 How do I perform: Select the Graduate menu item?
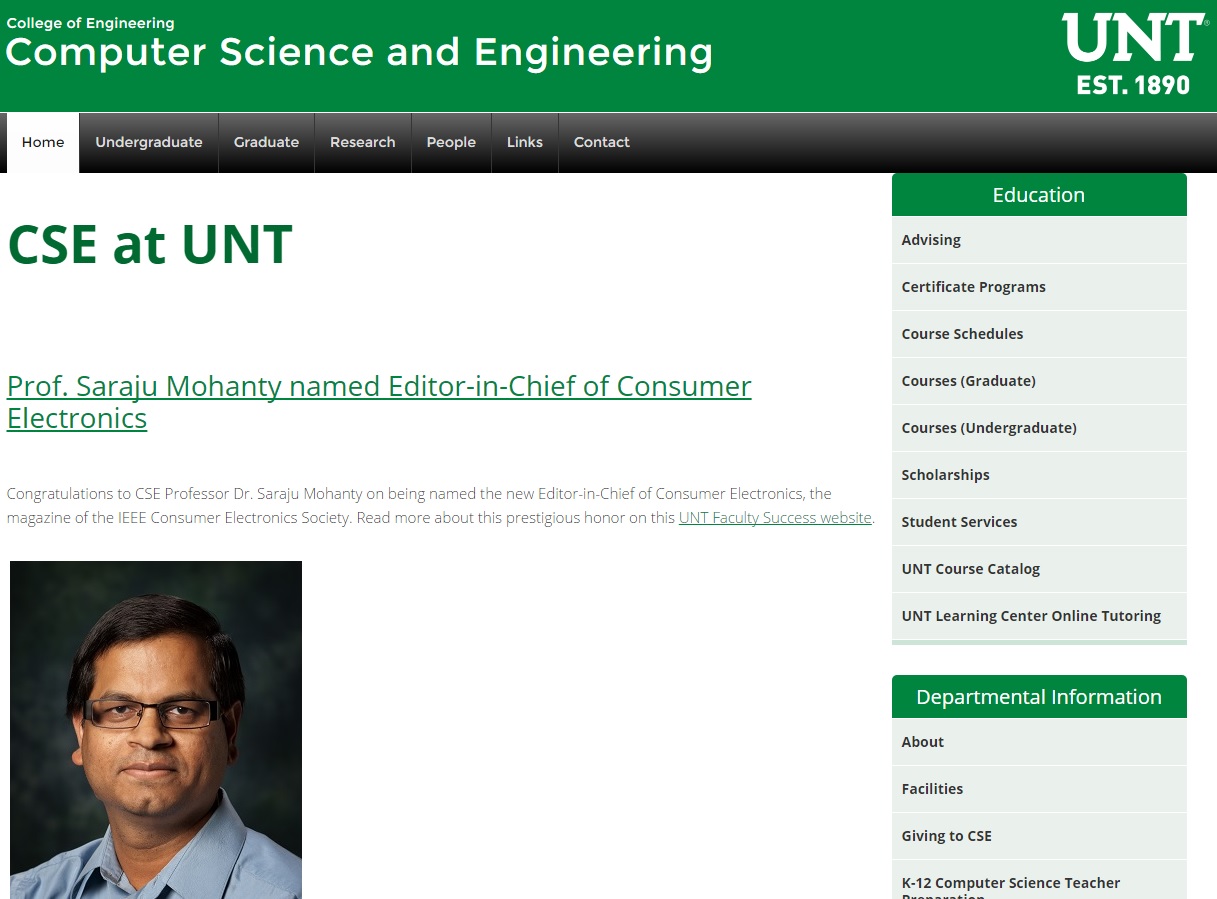point(266,142)
